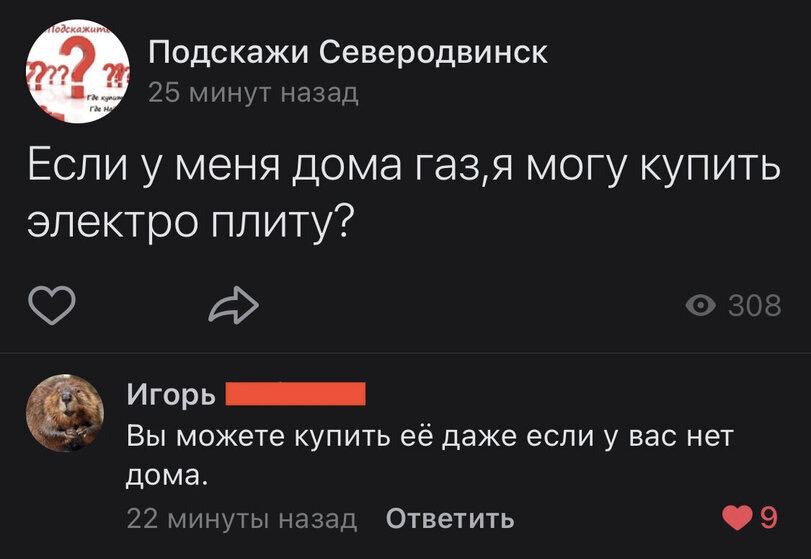Click the post timestamp 25 минут назад
This screenshot has height=559, width=811.
coord(252,93)
